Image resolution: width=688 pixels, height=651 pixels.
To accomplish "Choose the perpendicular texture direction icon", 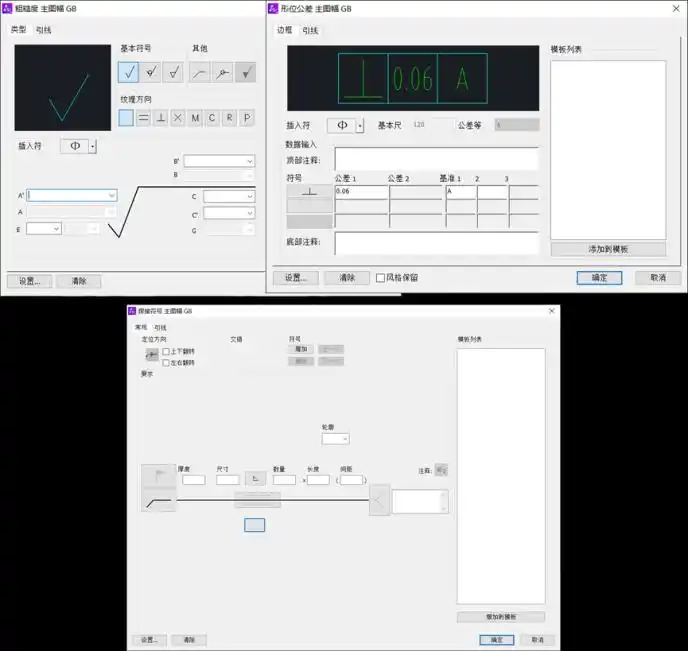I will (161, 118).
